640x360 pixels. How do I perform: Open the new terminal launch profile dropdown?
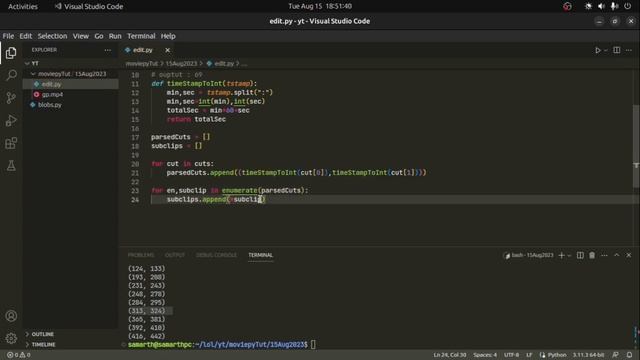pyautogui.click(x=569, y=255)
